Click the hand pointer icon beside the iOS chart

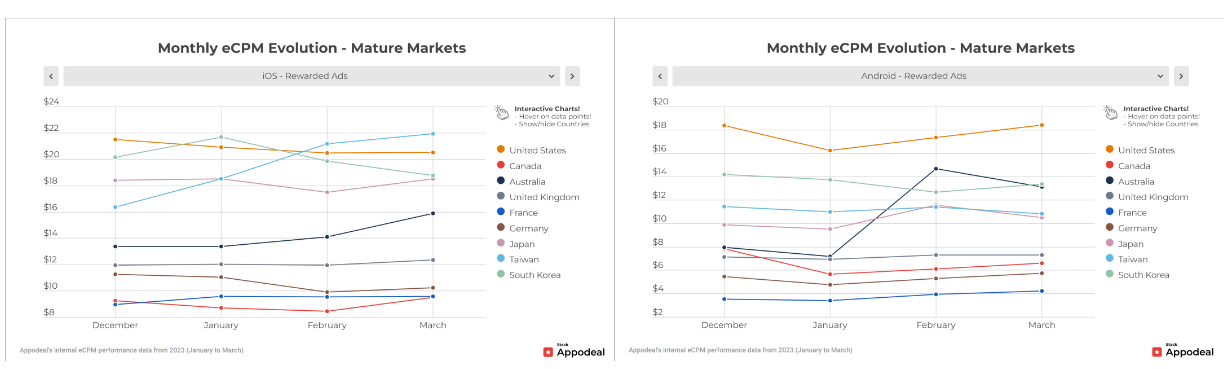(x=502, y=112)
